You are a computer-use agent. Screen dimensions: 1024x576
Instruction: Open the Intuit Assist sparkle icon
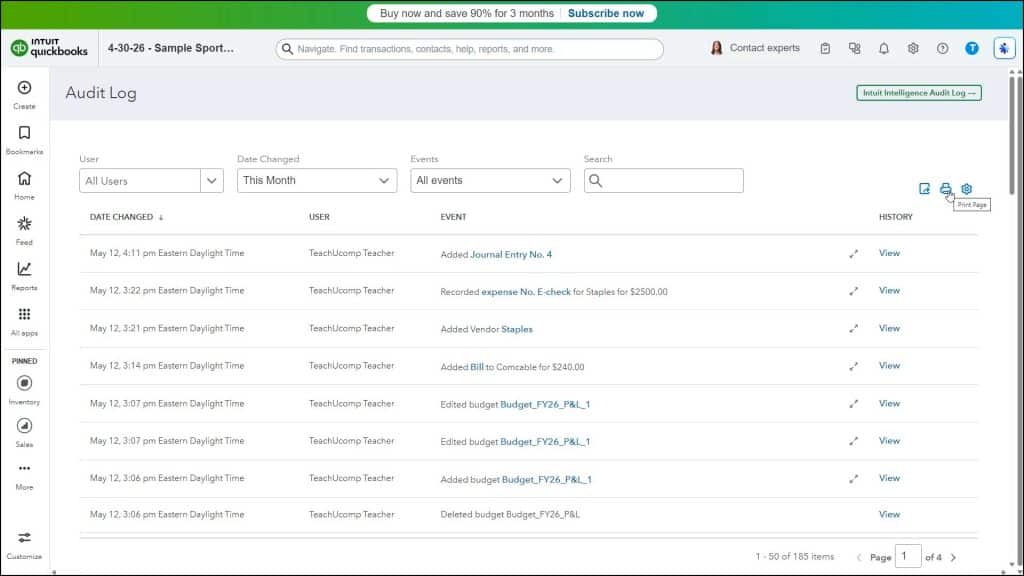[1004, 48]
